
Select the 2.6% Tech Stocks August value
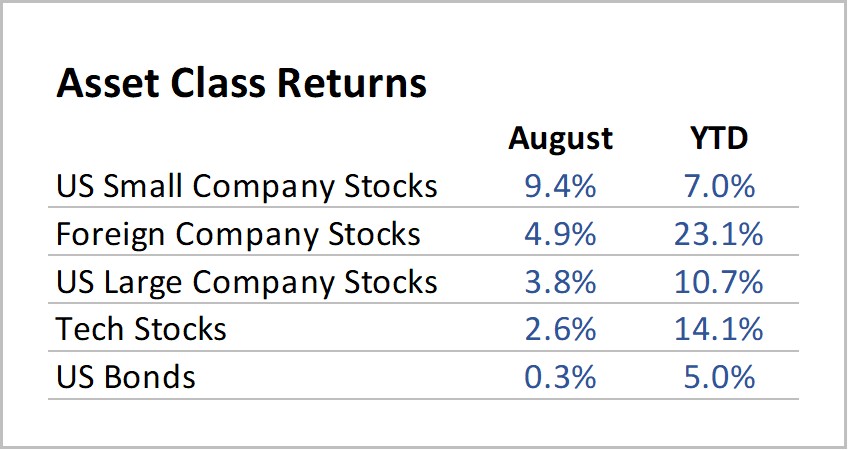560,329
